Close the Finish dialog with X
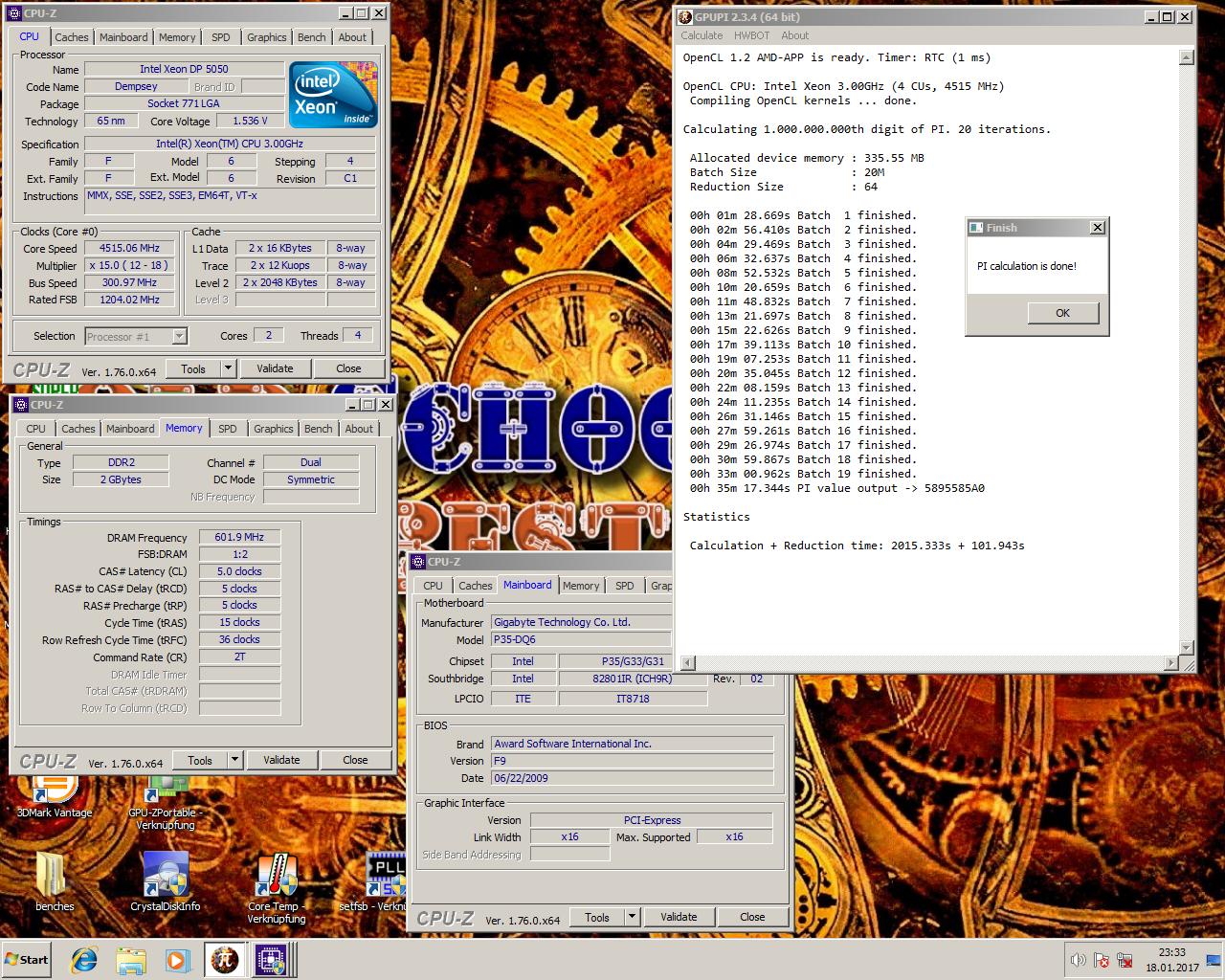Screen dimensions: 1225x980 pyautogui.click(x=1098, y=228)
